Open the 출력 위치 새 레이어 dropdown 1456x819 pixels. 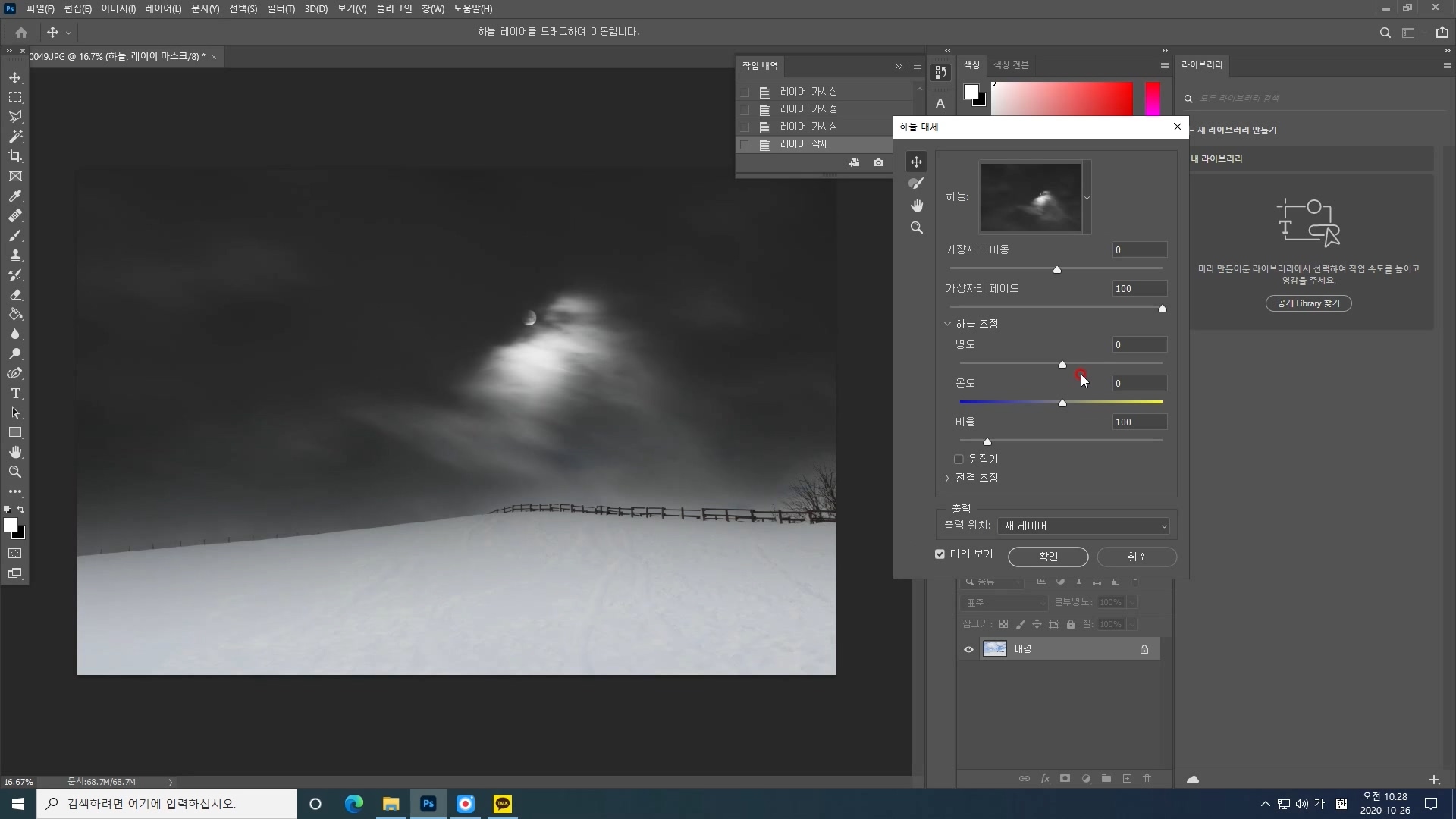1084,526
